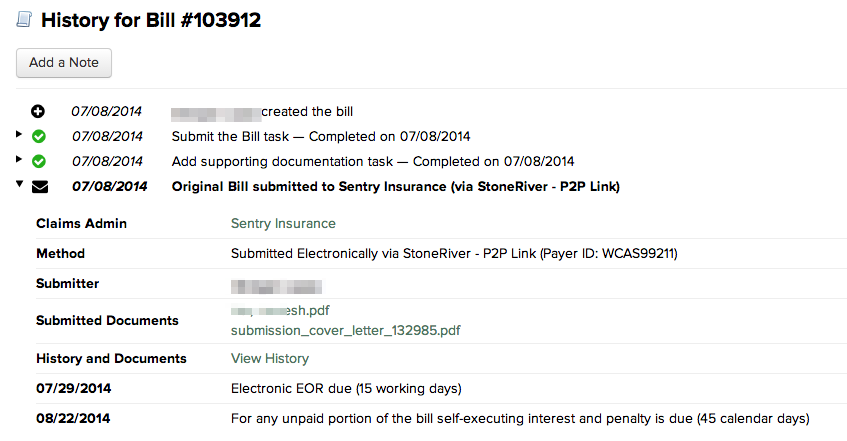Click the history scroll icon beside the title
Screen dimensions: 847x441
pyautogui.click(x=24, y=19)
